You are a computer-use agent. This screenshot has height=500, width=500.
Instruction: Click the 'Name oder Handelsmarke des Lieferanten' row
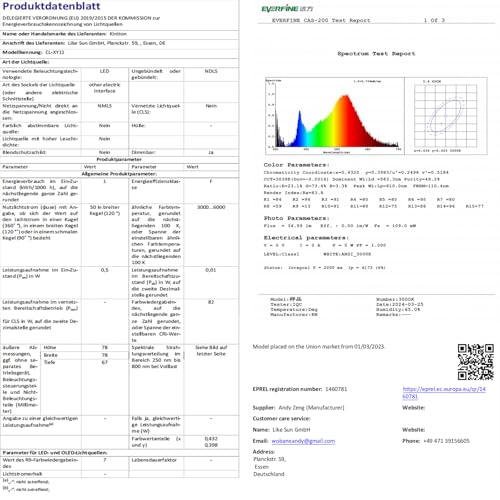tap(119, 34)
